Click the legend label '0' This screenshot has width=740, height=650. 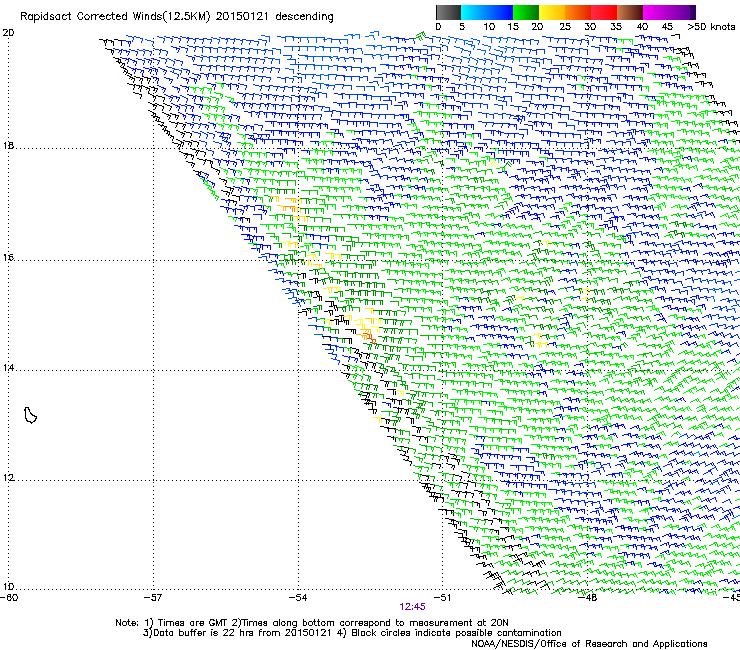438,27
